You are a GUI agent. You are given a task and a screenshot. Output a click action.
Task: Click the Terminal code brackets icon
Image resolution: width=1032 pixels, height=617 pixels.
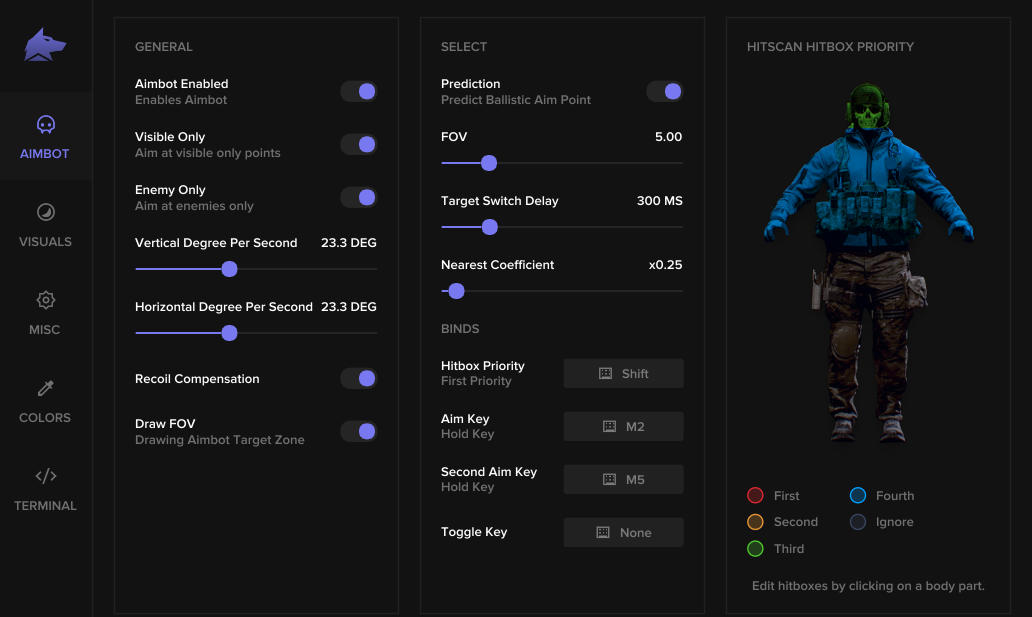pyautogui.click(x=45, y=476)
